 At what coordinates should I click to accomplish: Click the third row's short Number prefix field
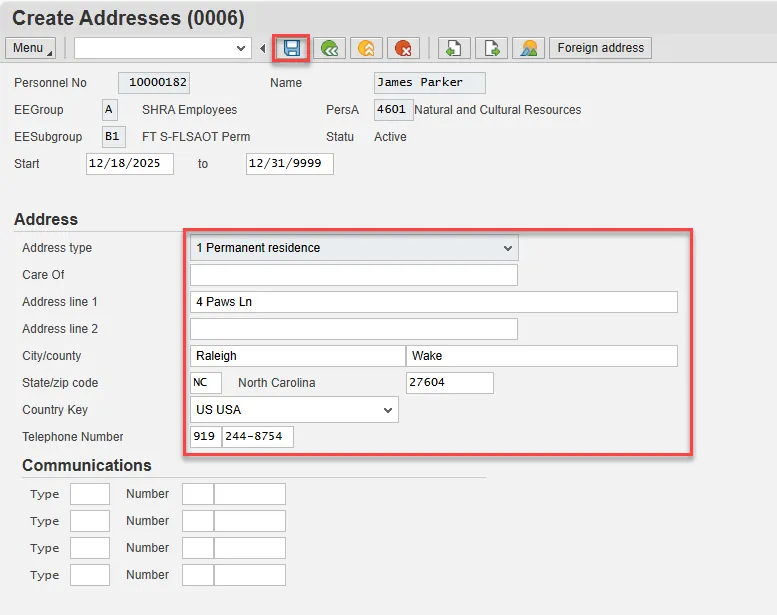coord(198,548)
